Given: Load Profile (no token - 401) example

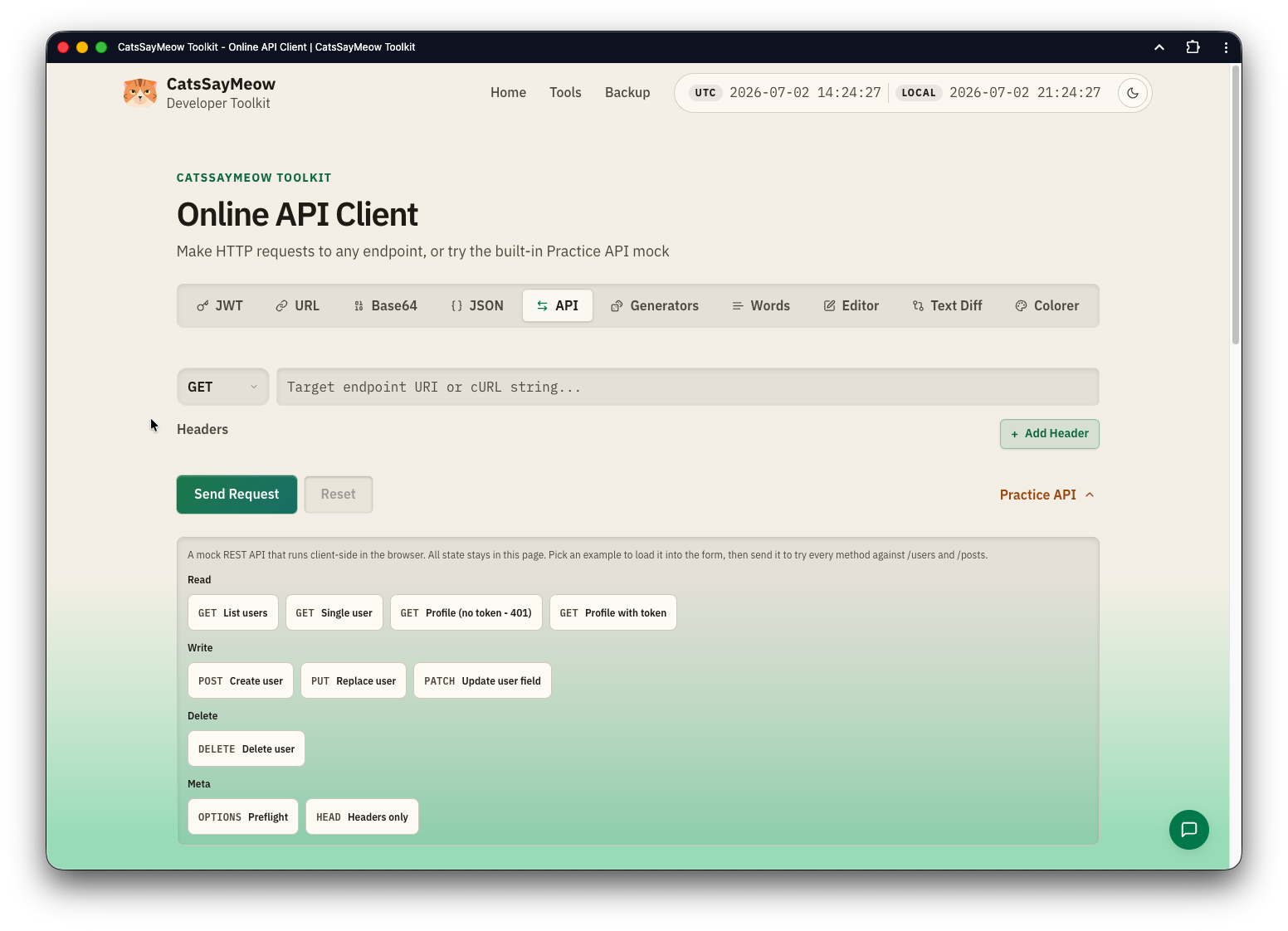Looking at the screenshot, I should coord(466,612).
